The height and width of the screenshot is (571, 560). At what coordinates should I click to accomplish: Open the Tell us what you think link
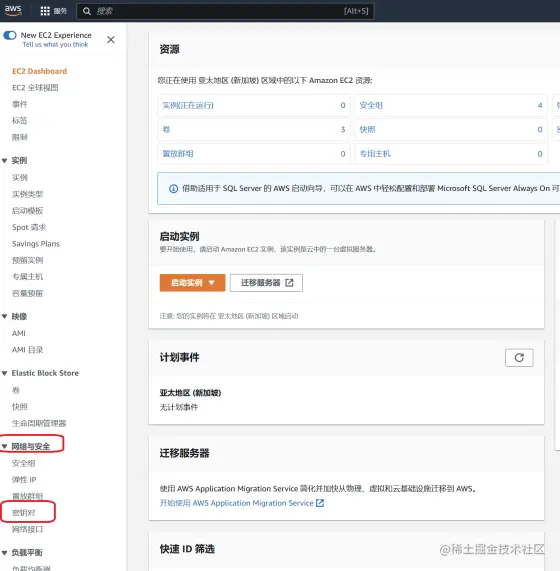[55, 44]
